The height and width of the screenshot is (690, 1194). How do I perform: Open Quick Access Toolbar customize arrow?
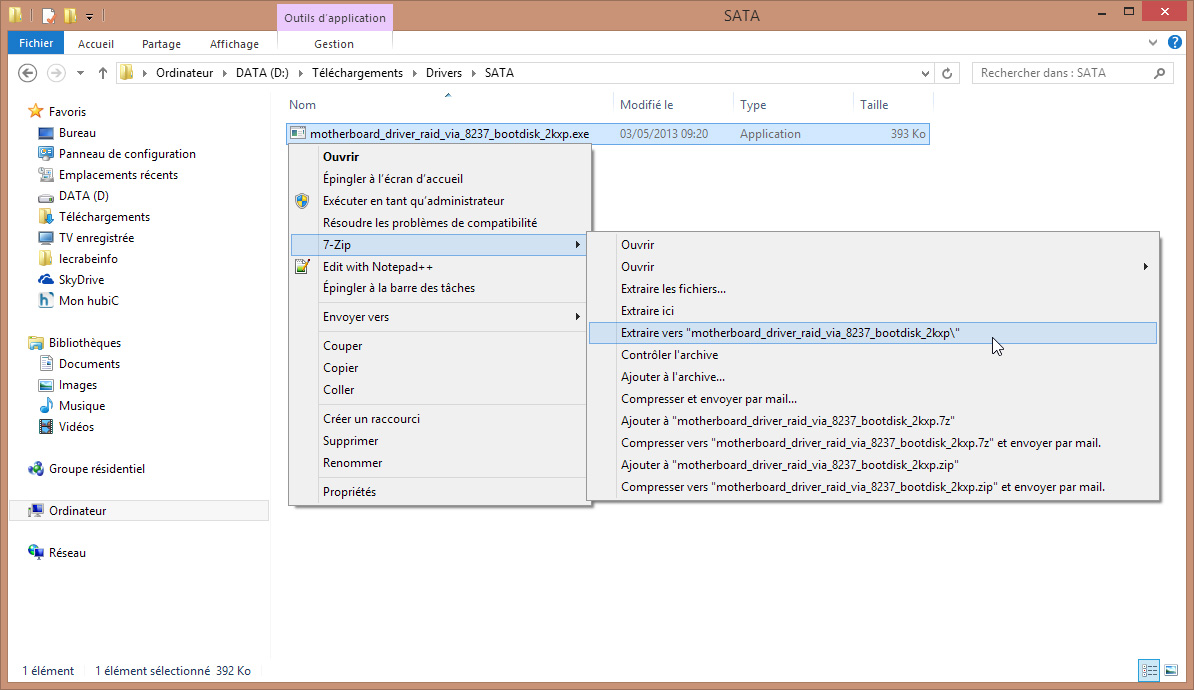point(89,15)
